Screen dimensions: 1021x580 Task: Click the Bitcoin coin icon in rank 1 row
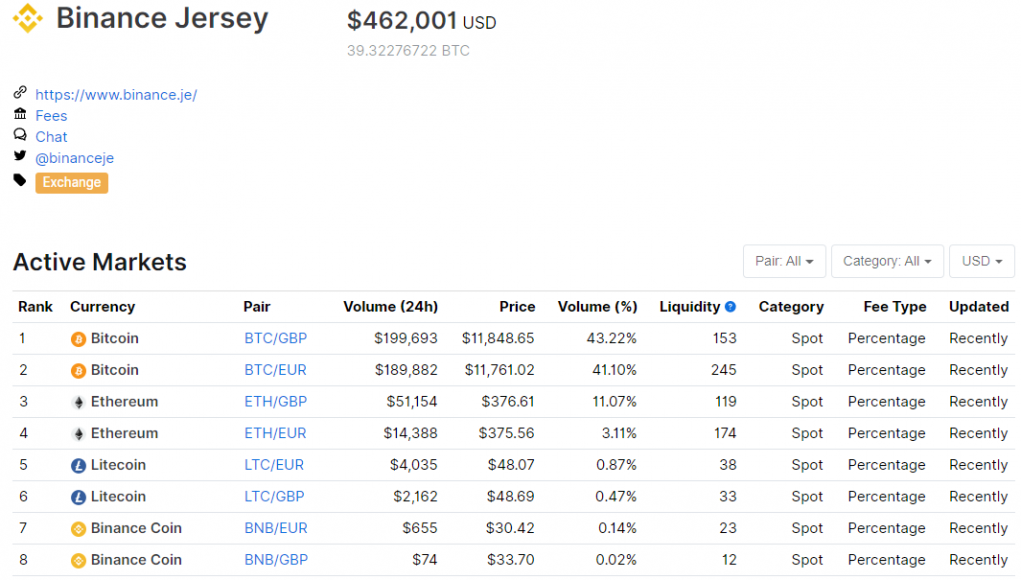coord(78,339)
